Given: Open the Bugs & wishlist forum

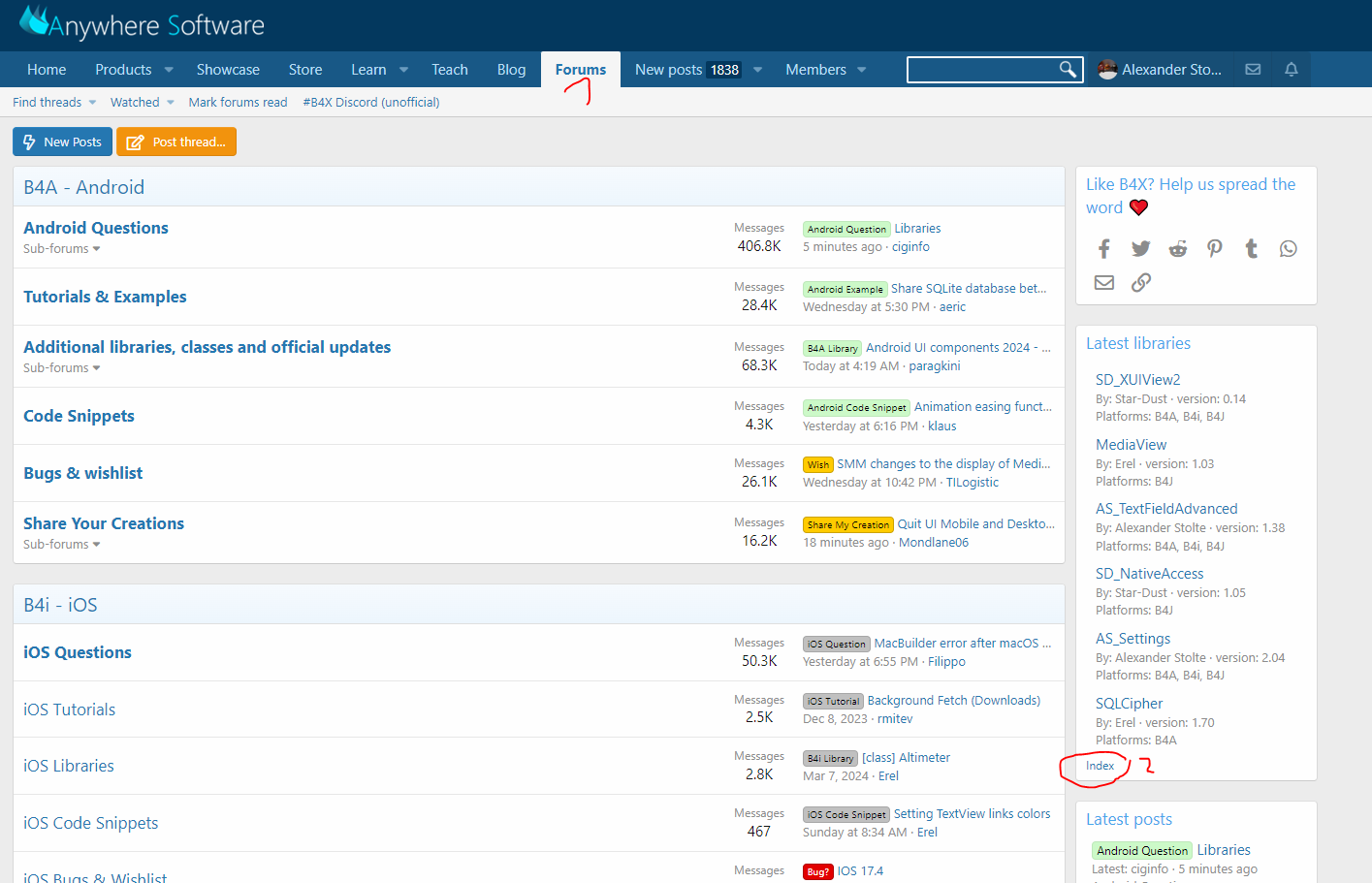Looking at the screenshot, I should click(82, 473).
